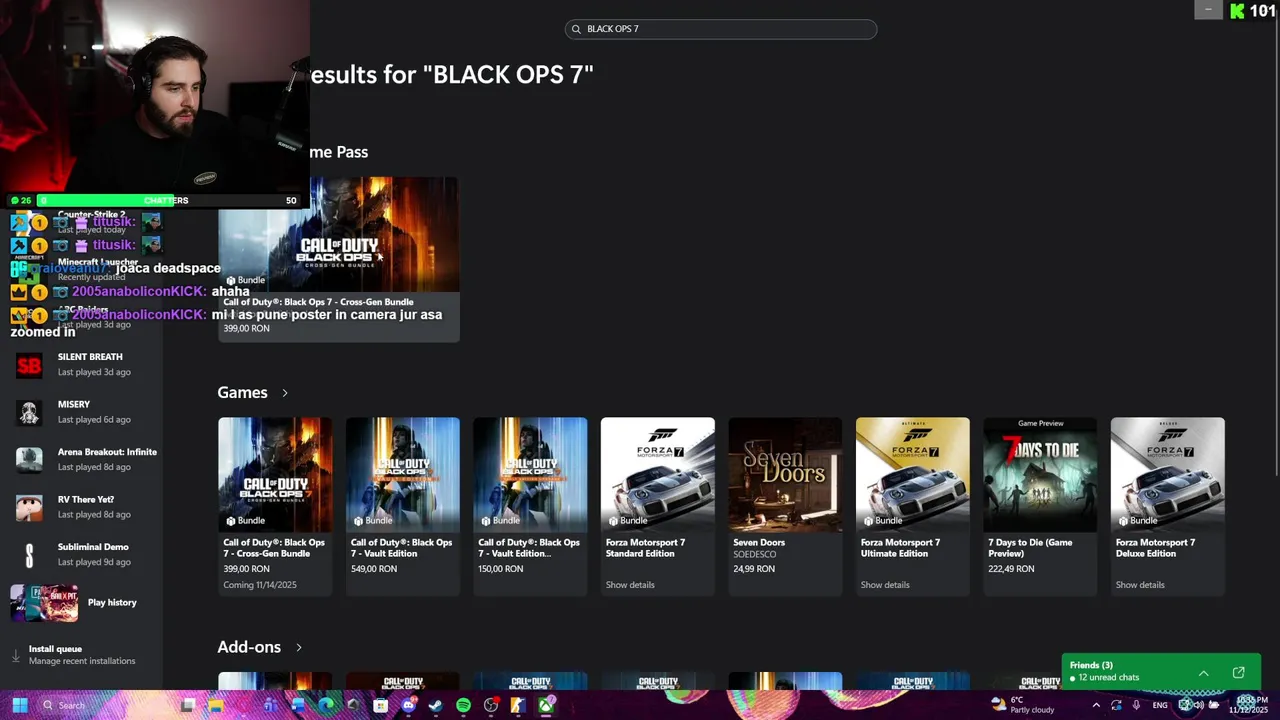Image resolution: width=1280 pixels, height=720 pixels.
Task: Open Steam from the taskbar
Action: coord(435,705)
